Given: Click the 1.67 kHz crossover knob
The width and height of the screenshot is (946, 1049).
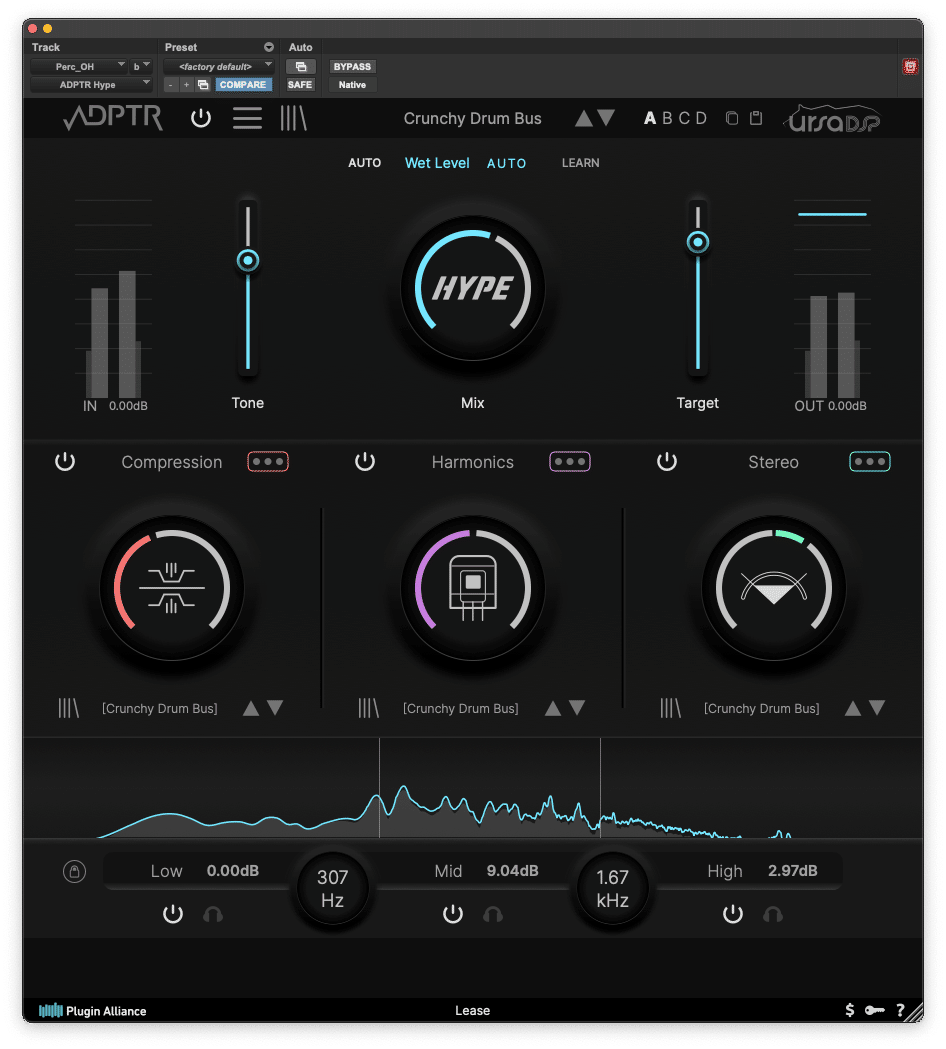Looking at the screenshot, I should 612,888.
